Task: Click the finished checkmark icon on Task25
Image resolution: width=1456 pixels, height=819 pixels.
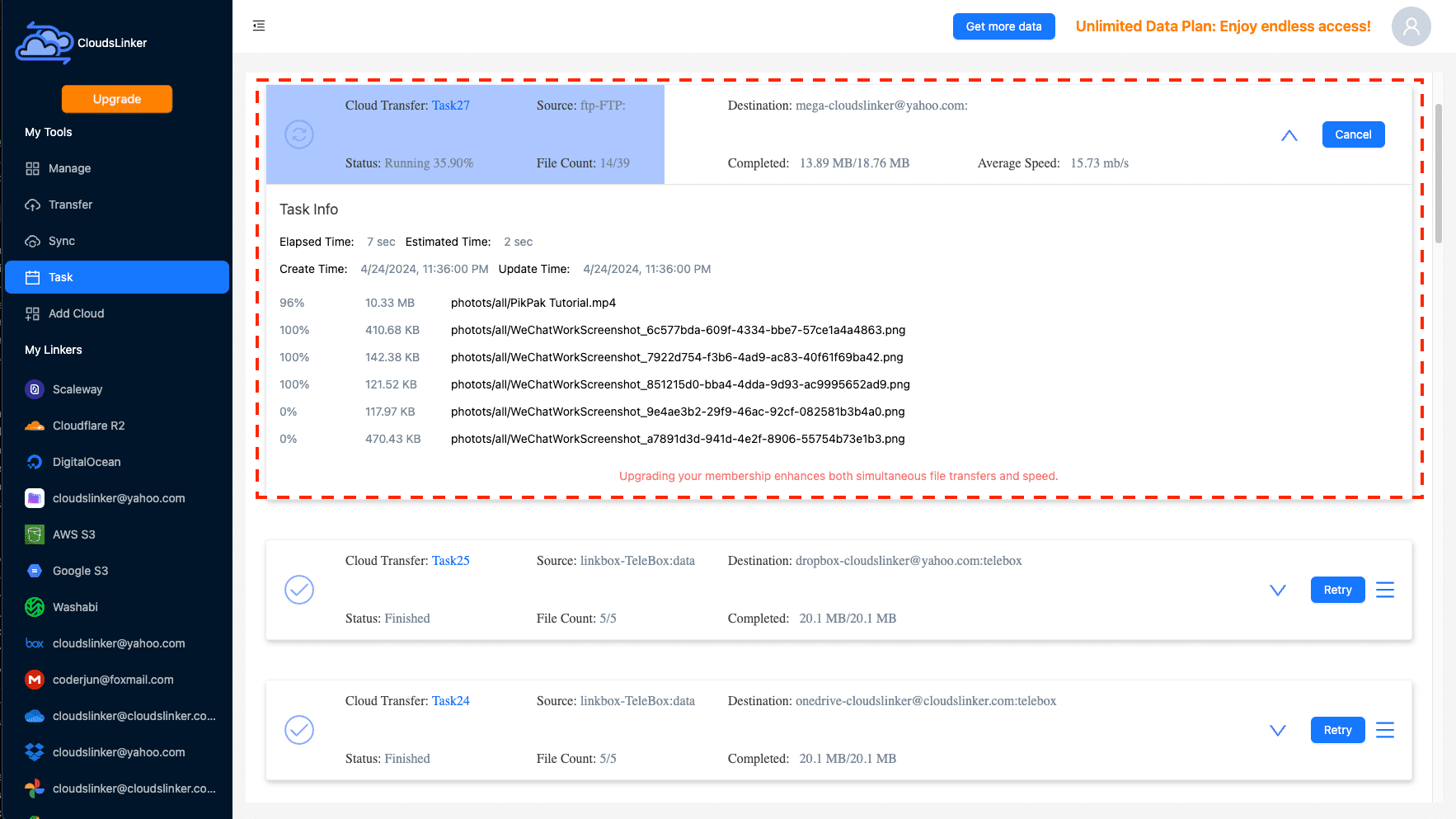Action: click(299, 590)
